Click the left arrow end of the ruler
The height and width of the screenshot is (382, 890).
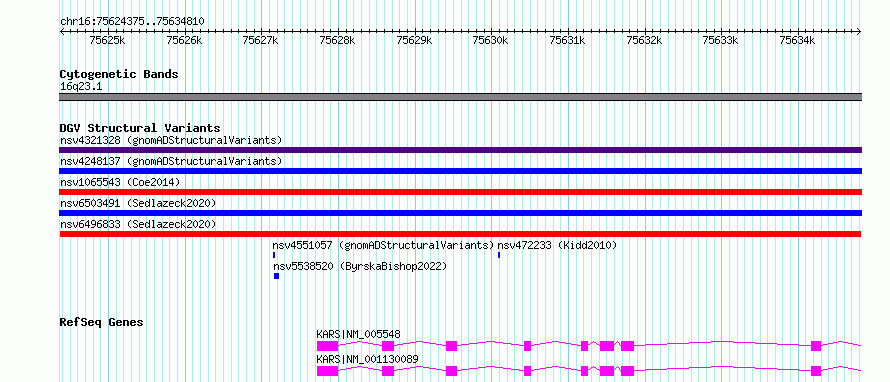[62, 31]
